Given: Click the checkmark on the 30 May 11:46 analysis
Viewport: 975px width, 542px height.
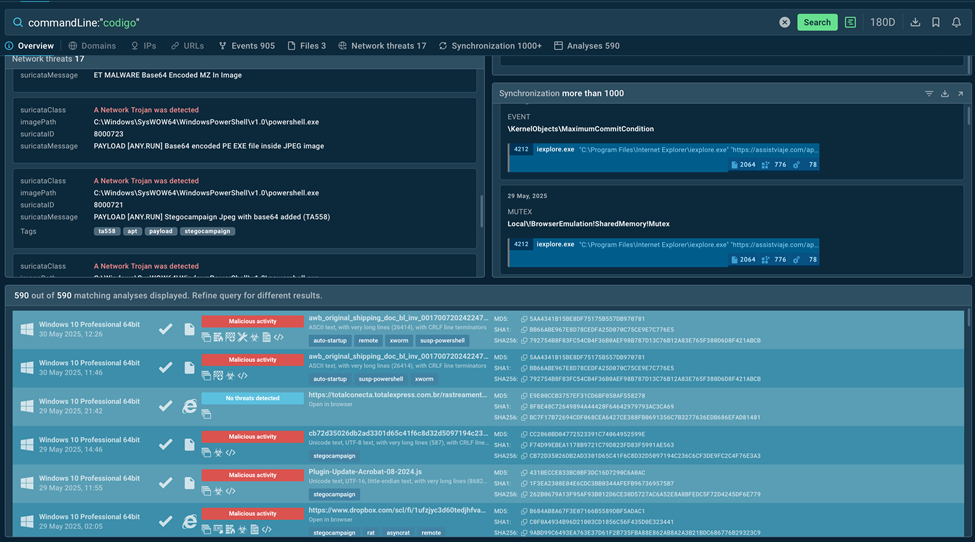Looking at the screenshot, I should (x=165, y=367).
